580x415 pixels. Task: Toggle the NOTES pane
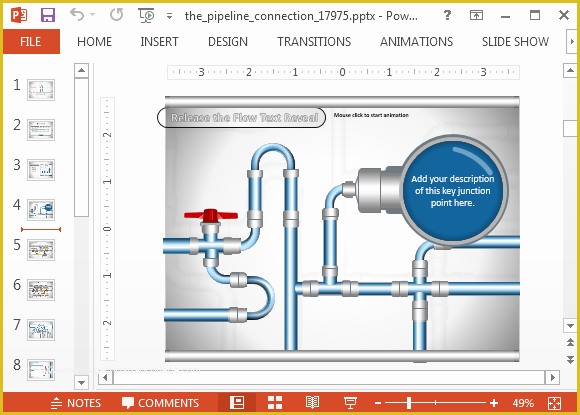tap(75, 403)
